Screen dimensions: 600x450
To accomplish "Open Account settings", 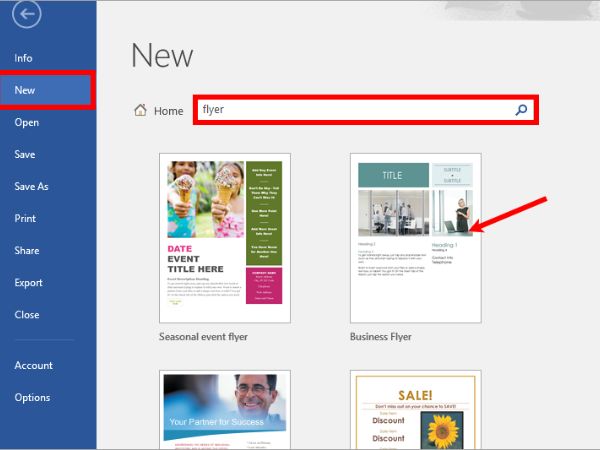I will (33, 365).
